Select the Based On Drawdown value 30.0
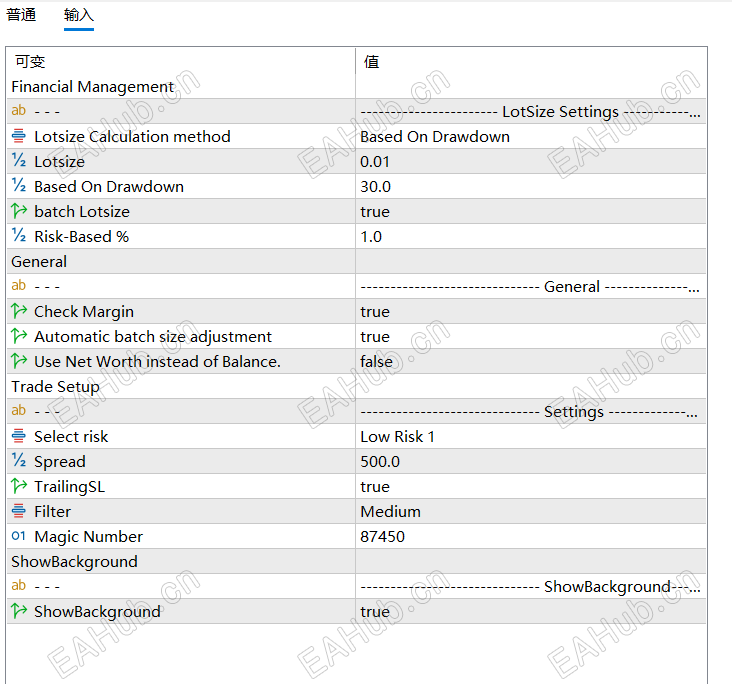This screenshot has width=732, height=684. click(x=531, y=186)
